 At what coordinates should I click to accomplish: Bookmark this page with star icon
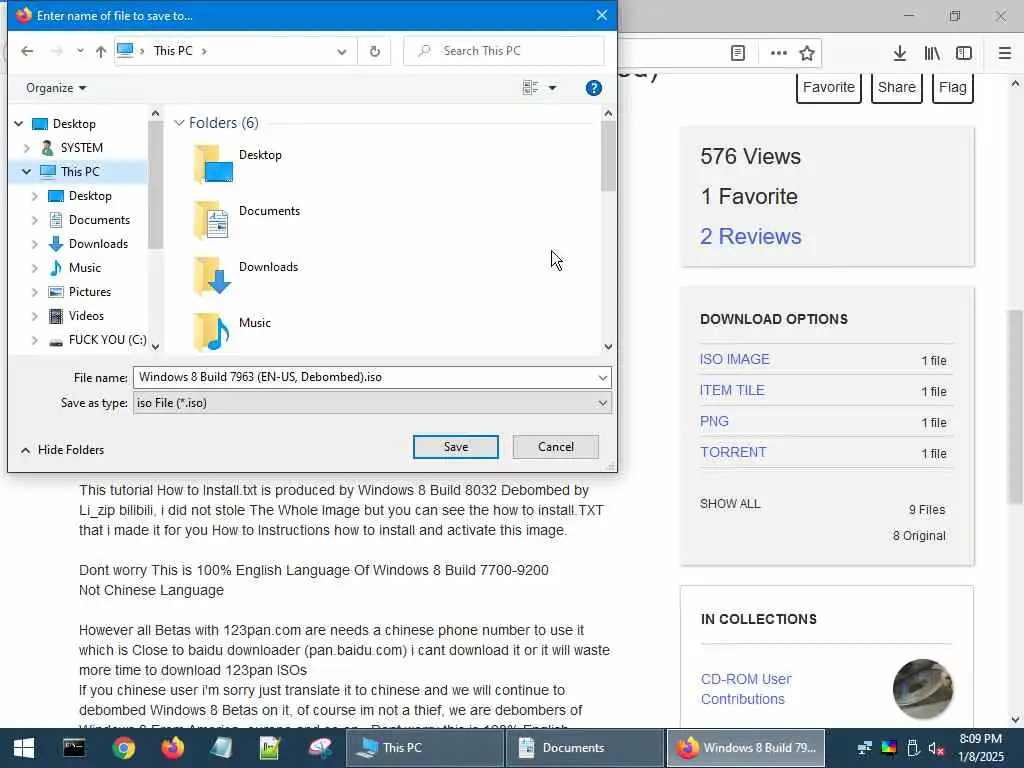pyautogui.click(x=807, y=54)
